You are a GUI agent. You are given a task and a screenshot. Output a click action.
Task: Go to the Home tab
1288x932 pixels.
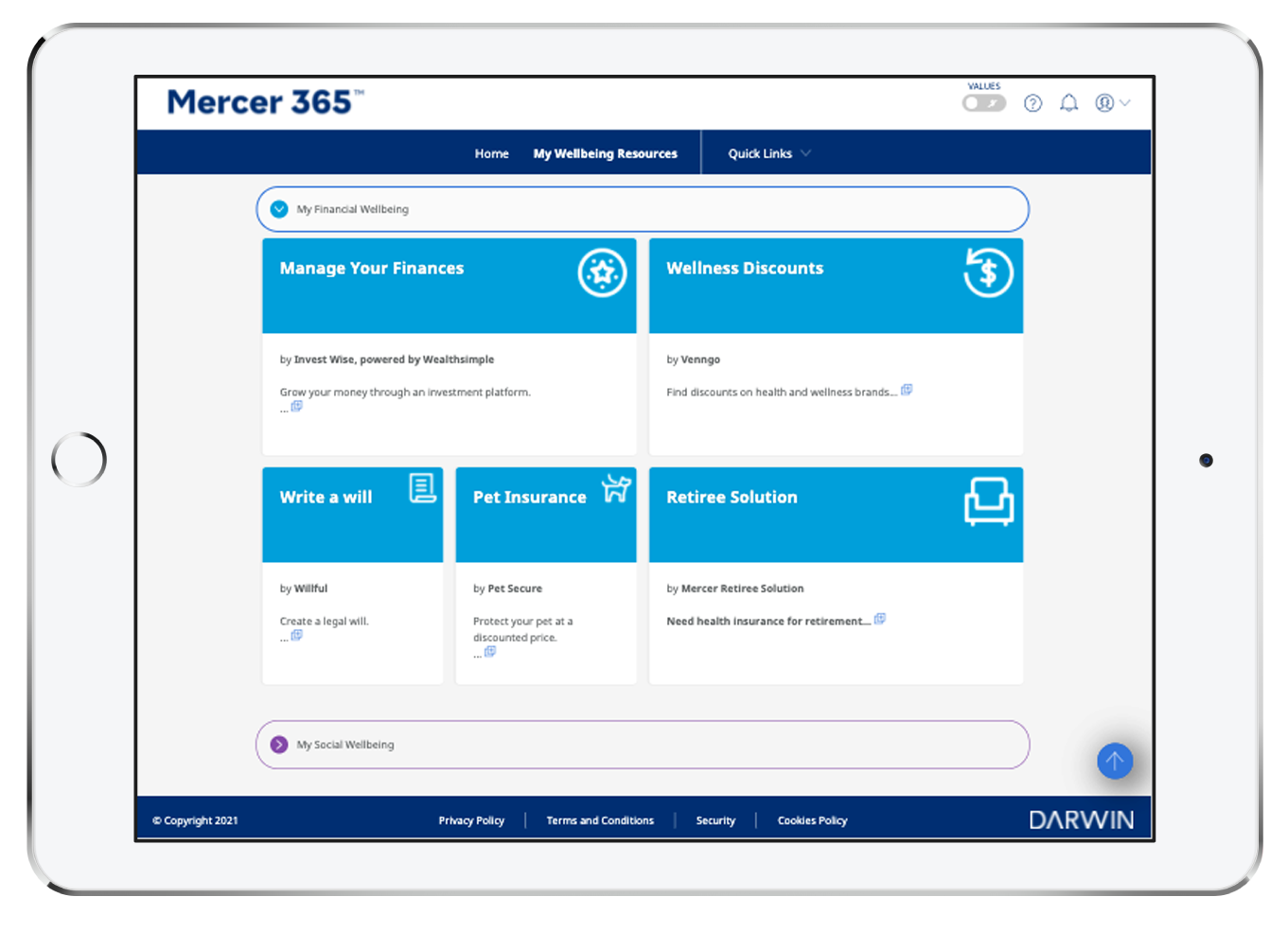pyautogui.click(x=491, y=153)
